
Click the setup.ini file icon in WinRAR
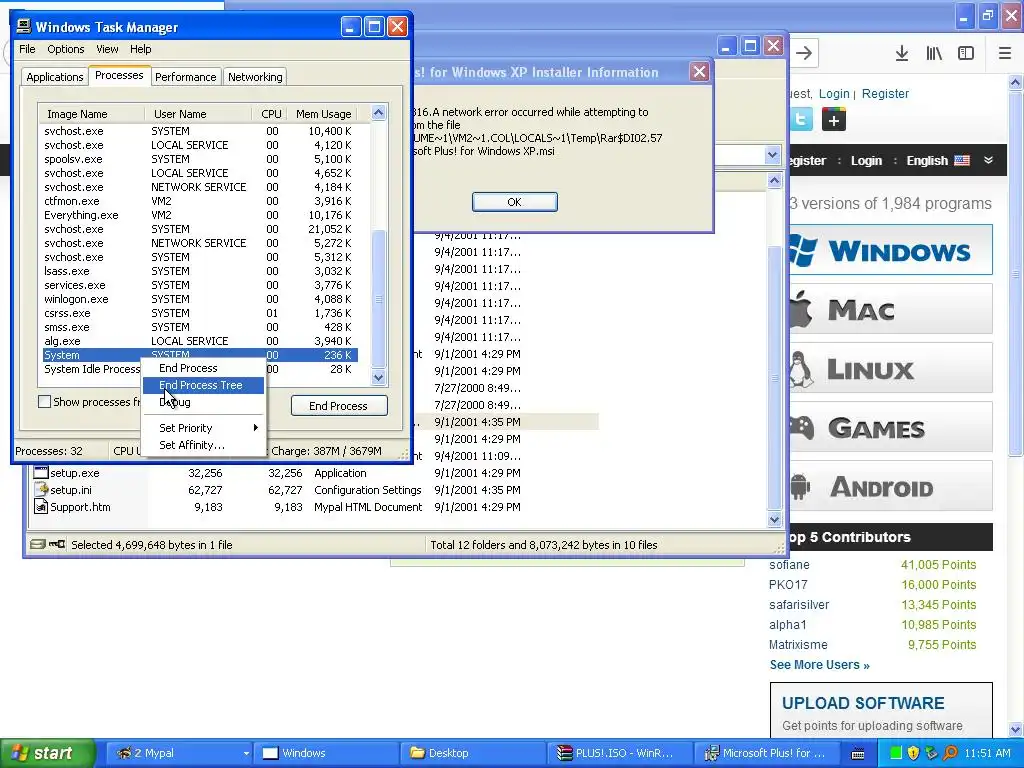point(41,490)
